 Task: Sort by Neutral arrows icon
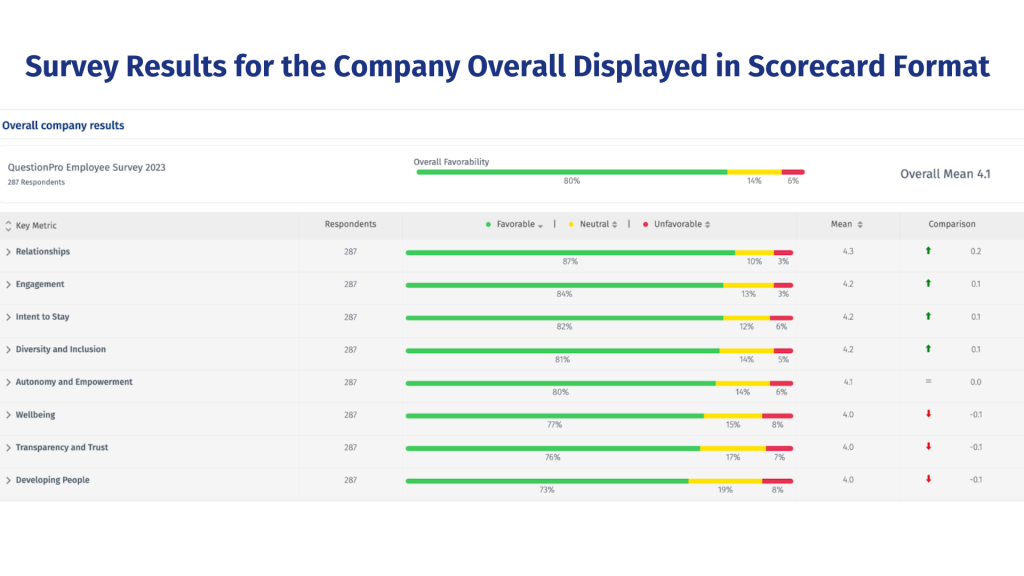(x=615, y=225)
